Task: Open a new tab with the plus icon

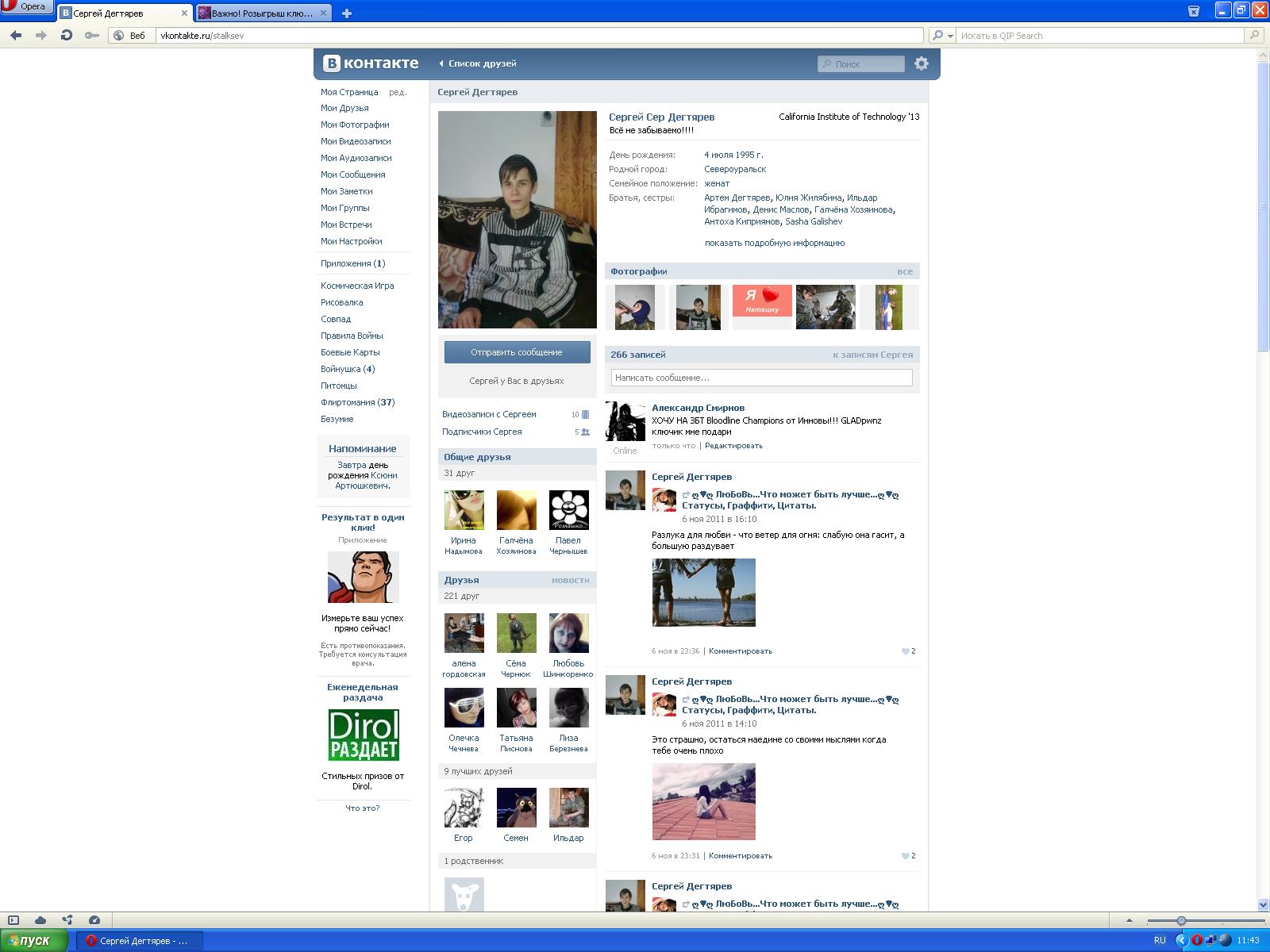Action: click(x=347, y=13)
